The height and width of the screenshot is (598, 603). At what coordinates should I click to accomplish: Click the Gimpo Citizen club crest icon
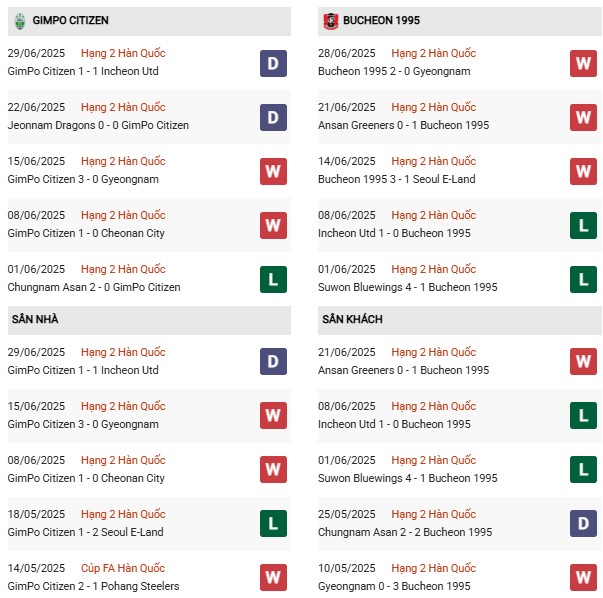coord(20,21)
